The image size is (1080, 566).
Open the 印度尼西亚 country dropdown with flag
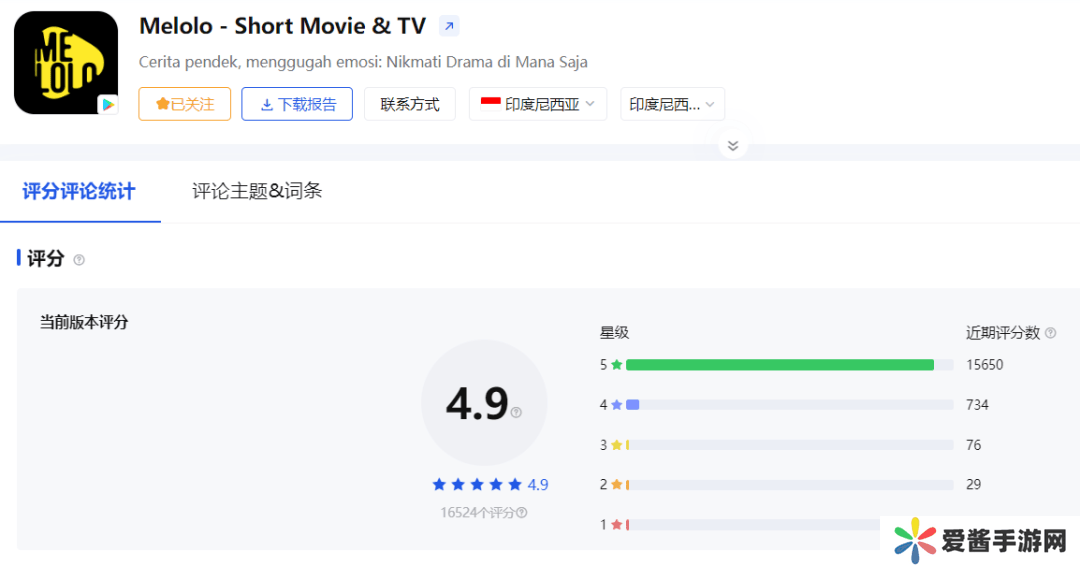(x=538, y=104)
